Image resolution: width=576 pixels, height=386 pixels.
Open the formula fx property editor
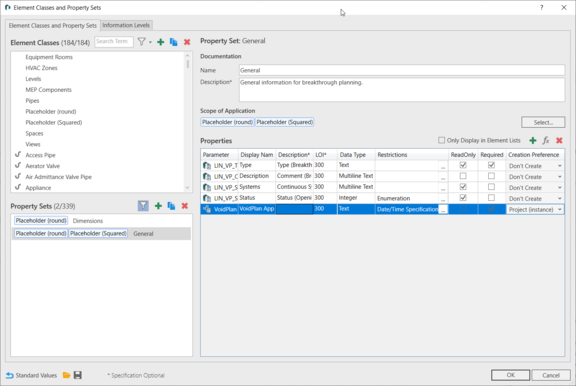[546, 140]
